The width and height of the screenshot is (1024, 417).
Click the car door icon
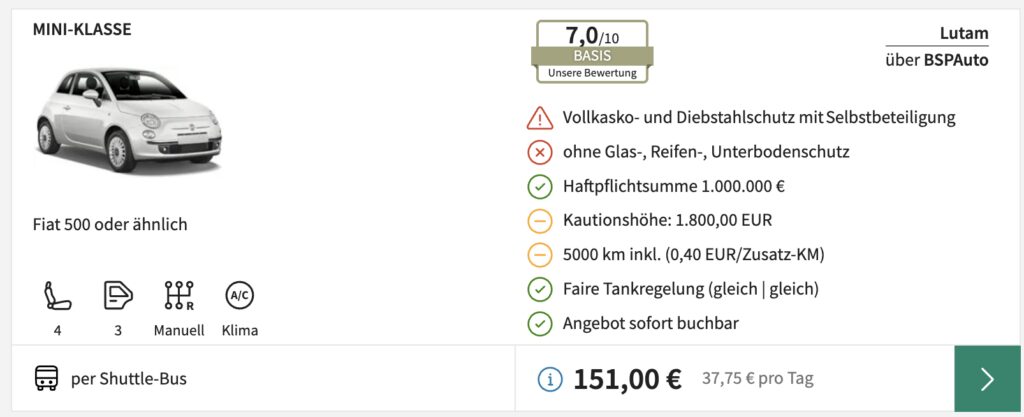click(118, 296)
